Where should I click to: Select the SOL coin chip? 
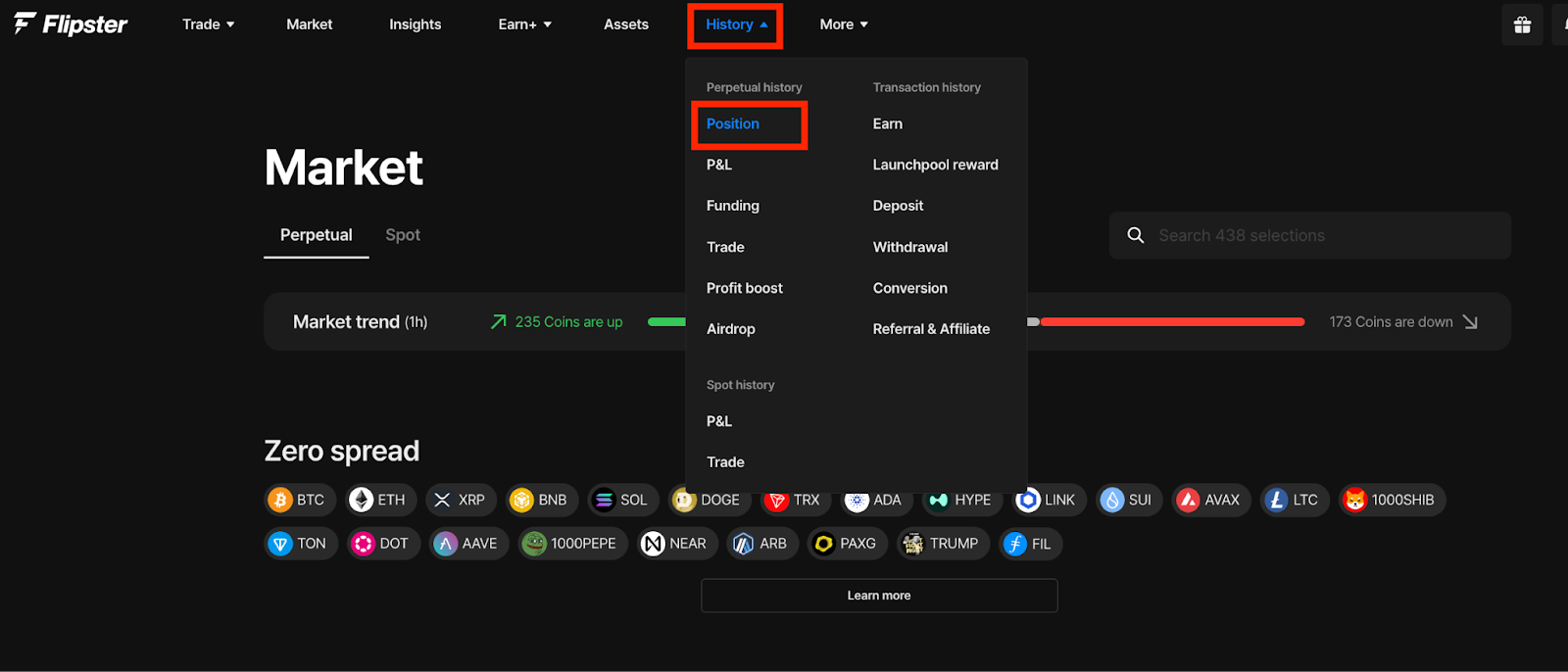click(x=624, y=500)
